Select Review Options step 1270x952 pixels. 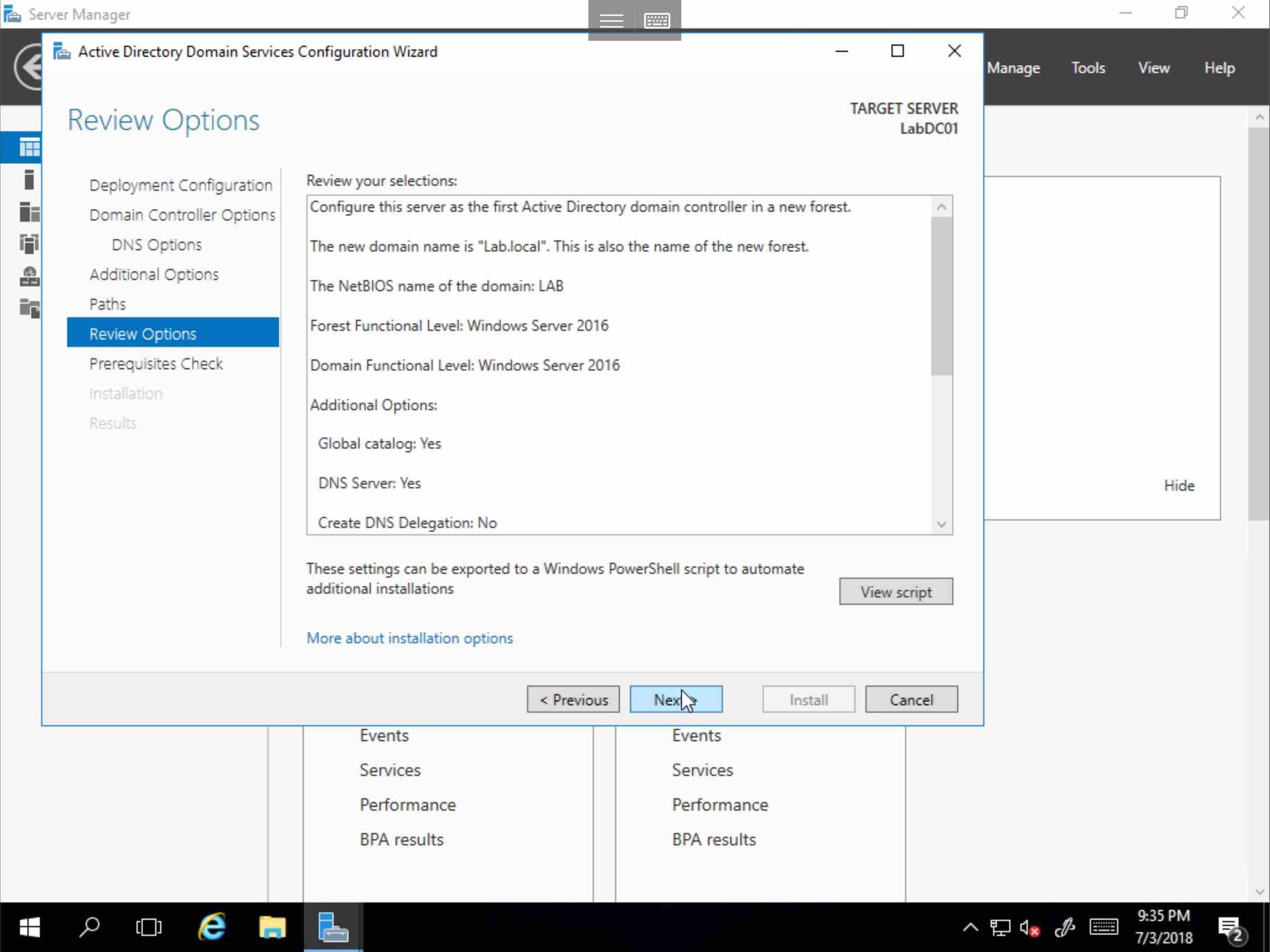coord(173,332)
